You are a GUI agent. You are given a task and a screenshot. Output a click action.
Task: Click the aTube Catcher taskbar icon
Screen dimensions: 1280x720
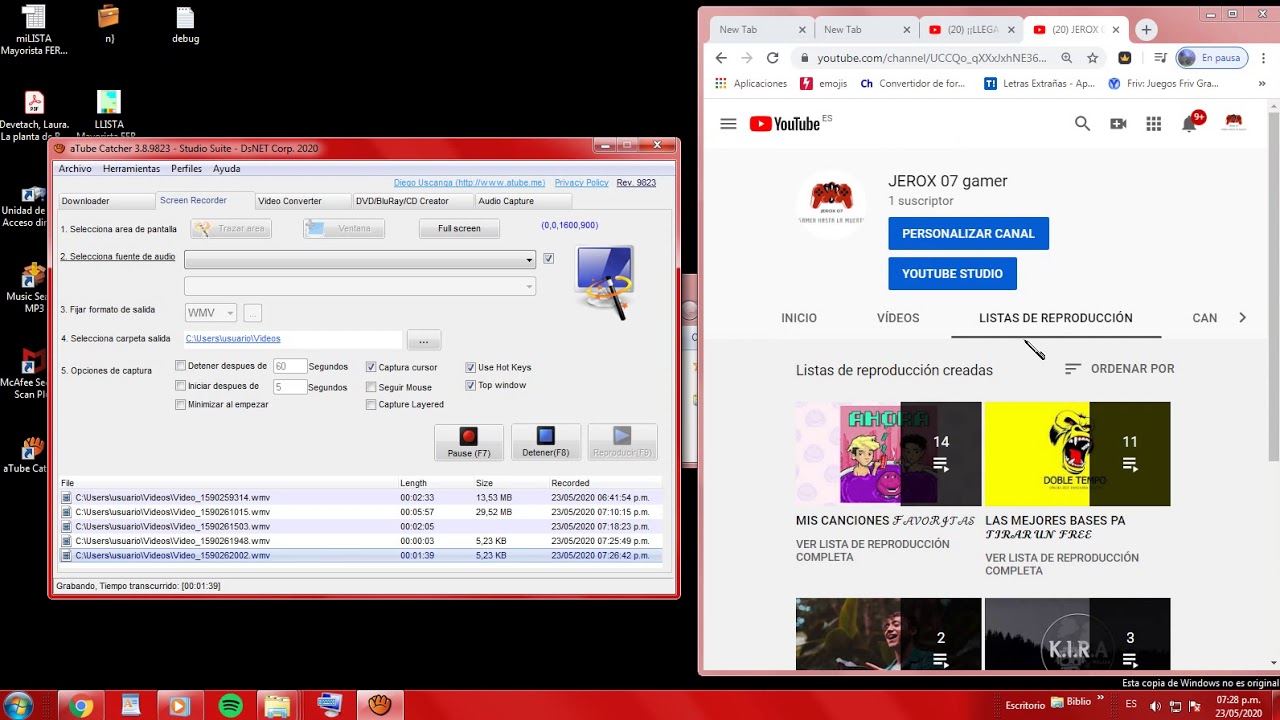click(x=379, y=705)
